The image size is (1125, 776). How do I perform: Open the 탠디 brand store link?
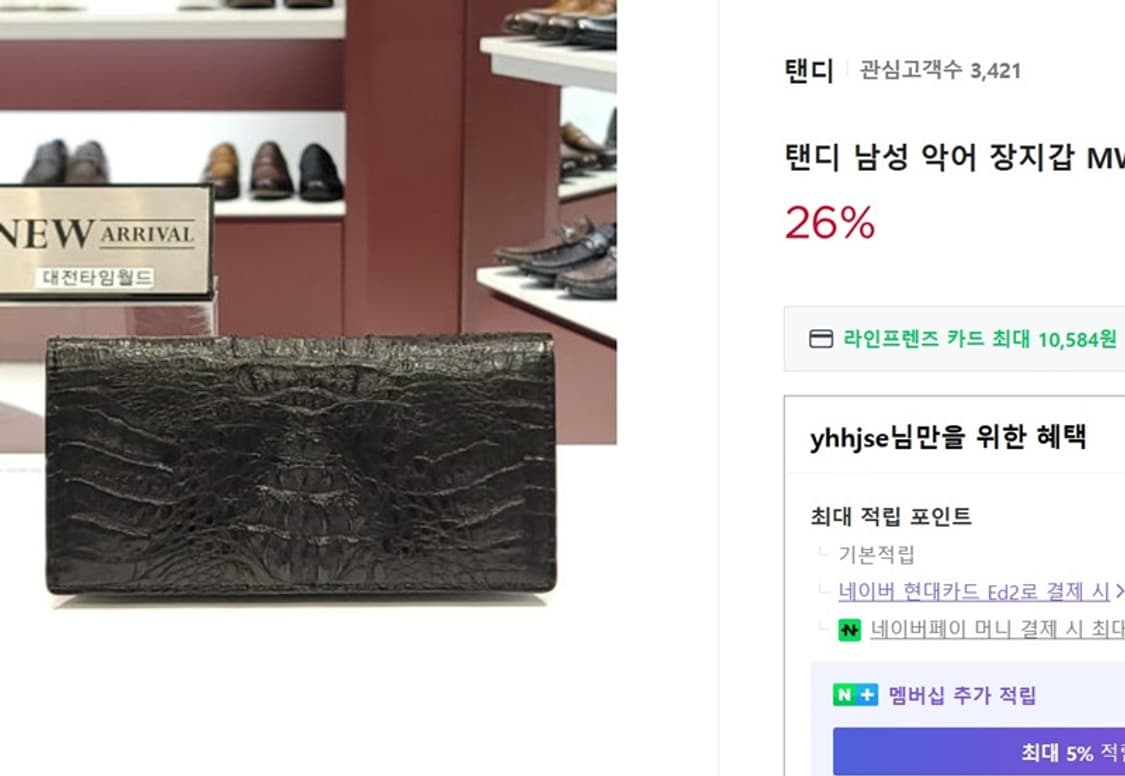(x=809, y=70)
